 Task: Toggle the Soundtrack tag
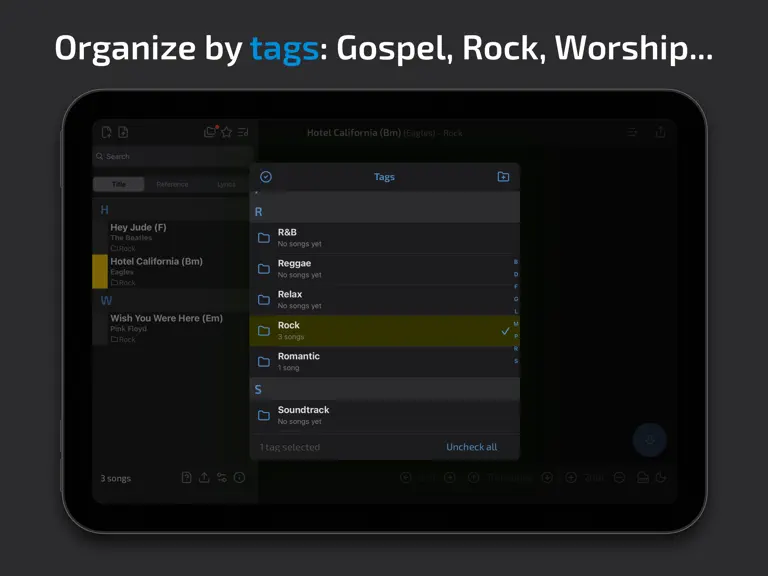(384, 415)
